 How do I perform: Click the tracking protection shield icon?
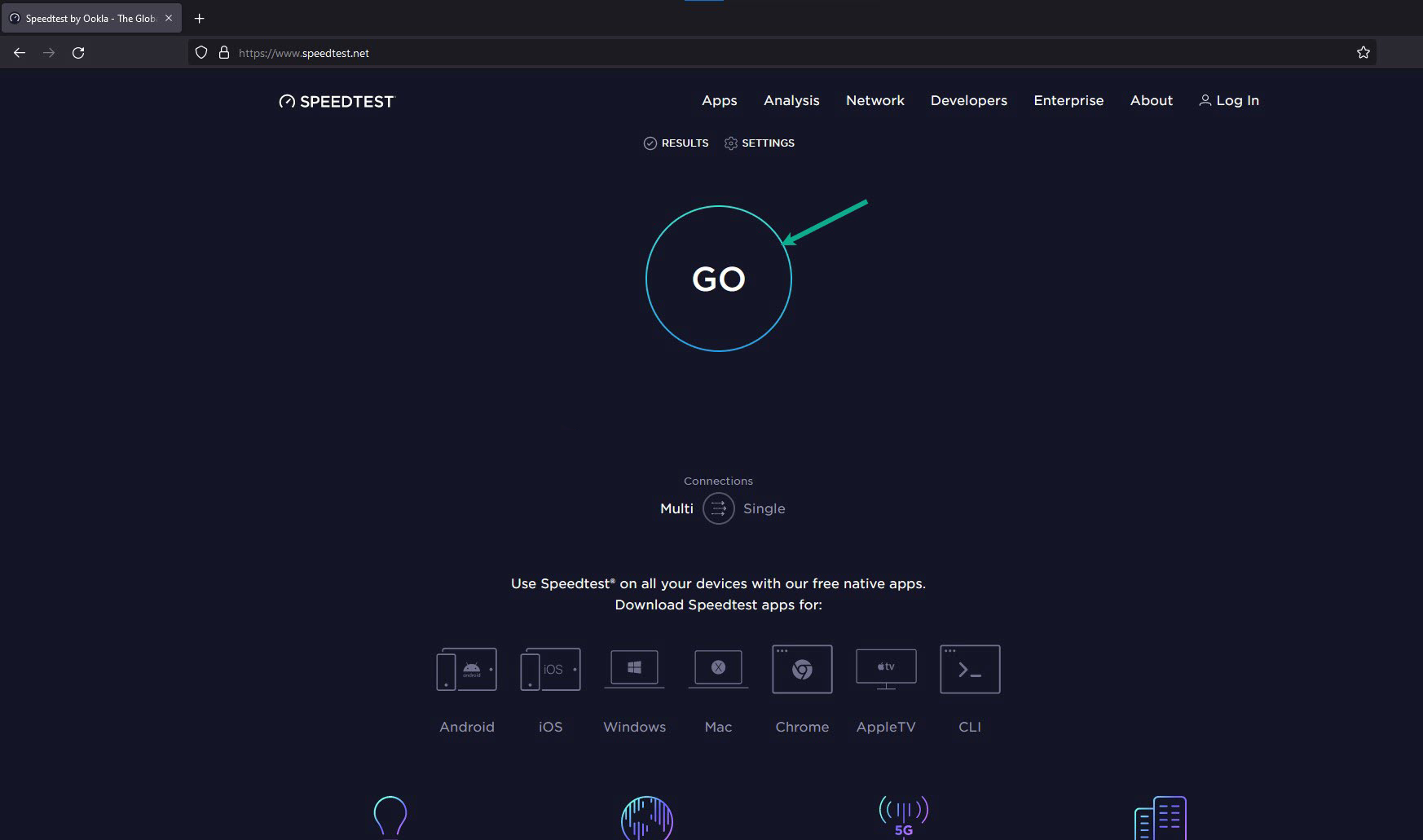click(201, 52)
